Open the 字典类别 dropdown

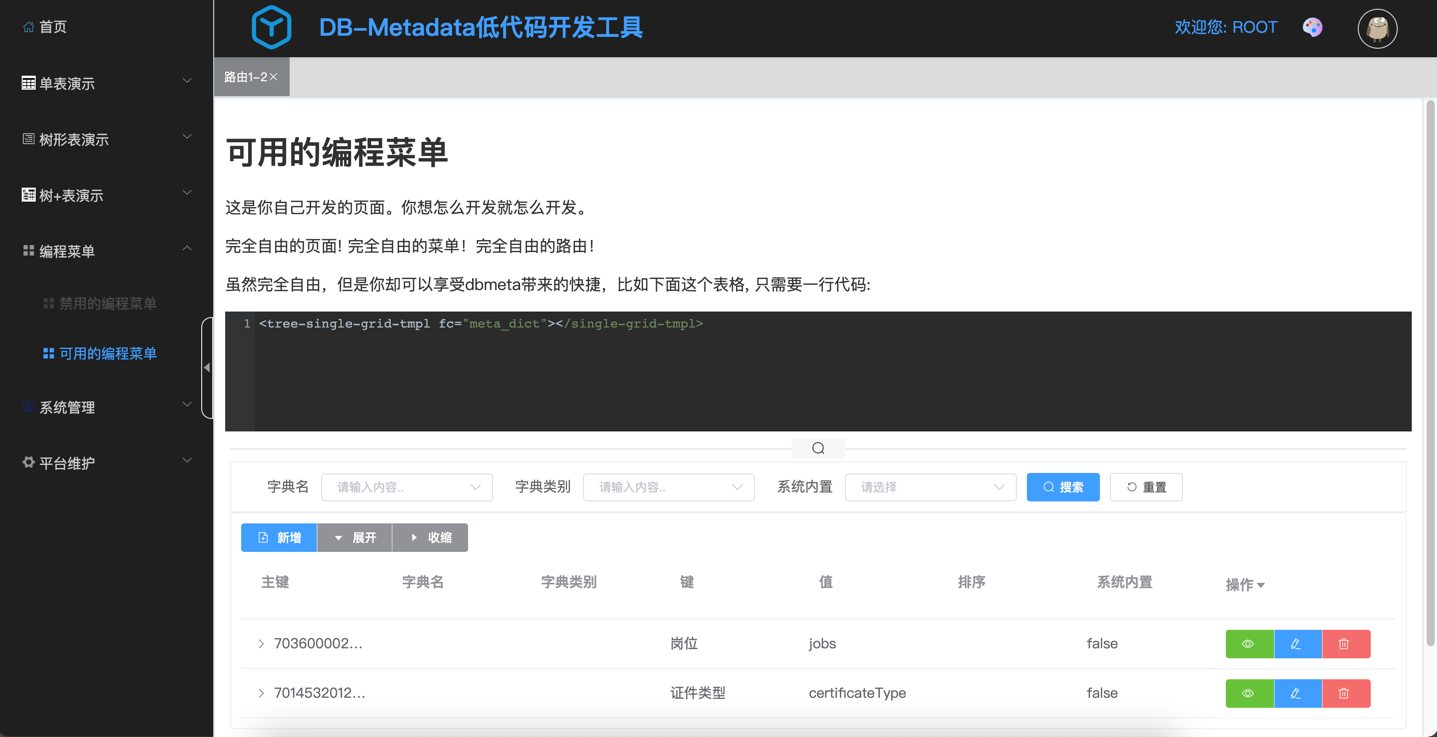pos(668,487)
